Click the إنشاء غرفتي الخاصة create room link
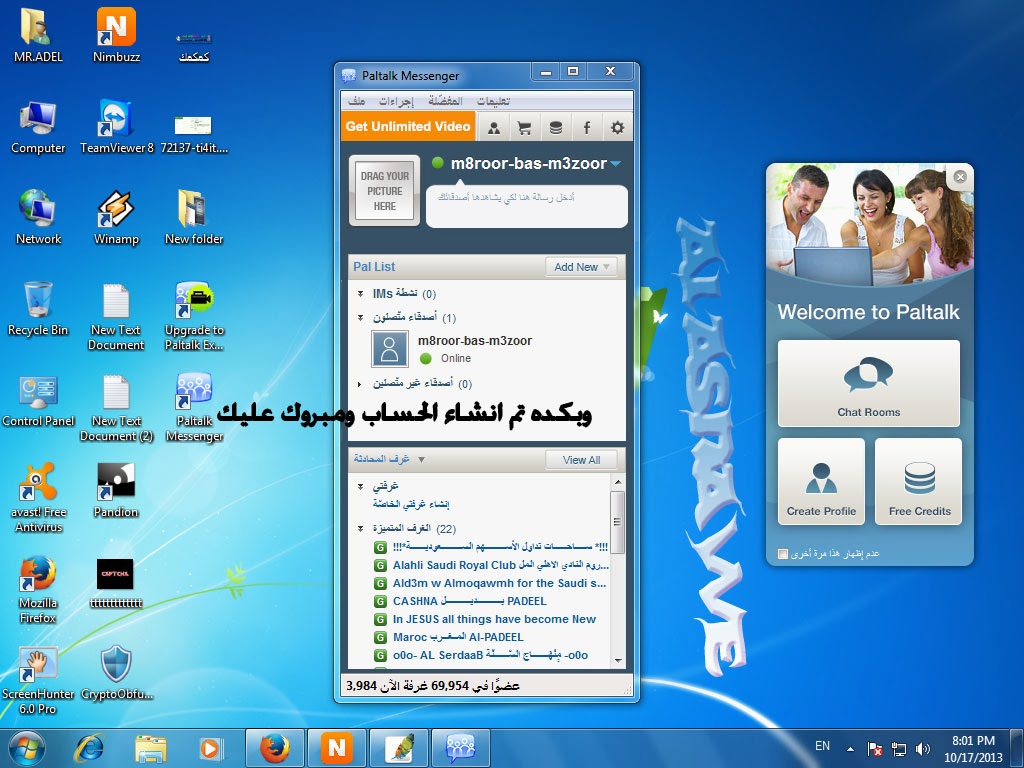This screenshot has height=768, width=1024. point(411,504)
